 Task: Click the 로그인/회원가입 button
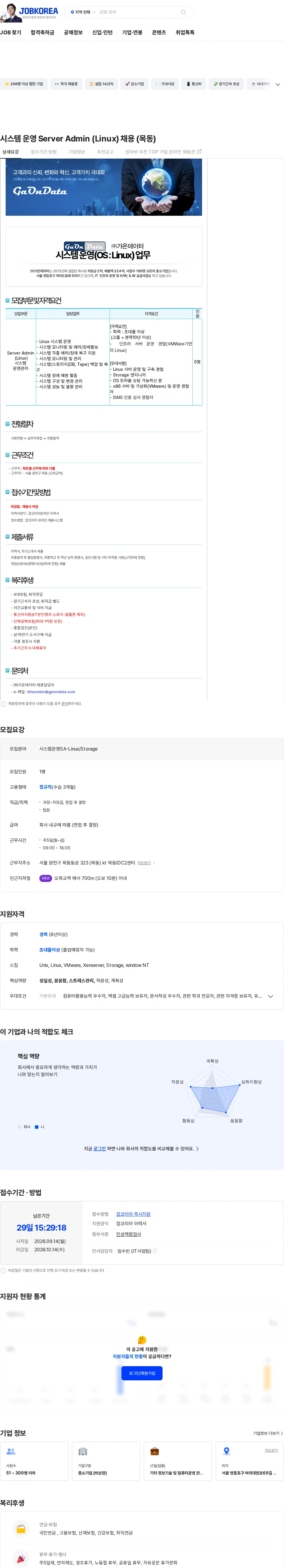coord(142,1373)
